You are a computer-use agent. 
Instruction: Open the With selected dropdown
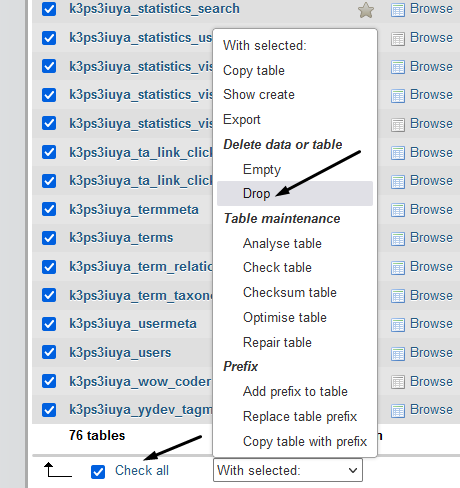[288, 470]
